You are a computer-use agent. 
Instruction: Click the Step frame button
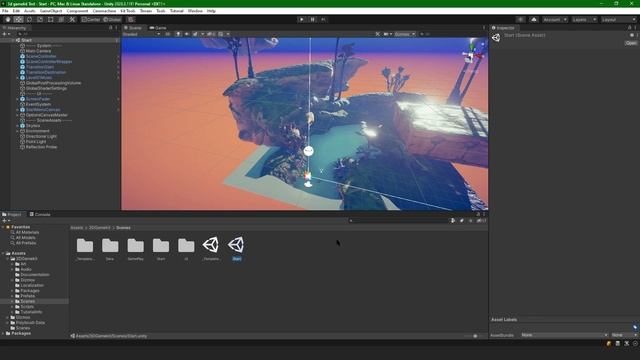point(323,20)
